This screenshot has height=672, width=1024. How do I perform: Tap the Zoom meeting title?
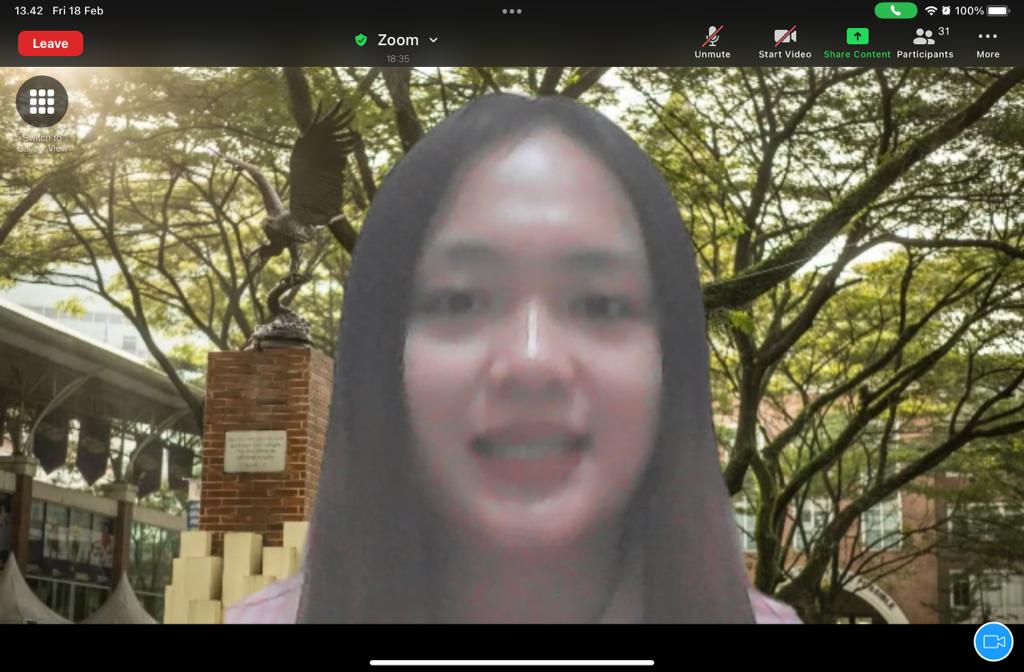[x=398, y=40]
